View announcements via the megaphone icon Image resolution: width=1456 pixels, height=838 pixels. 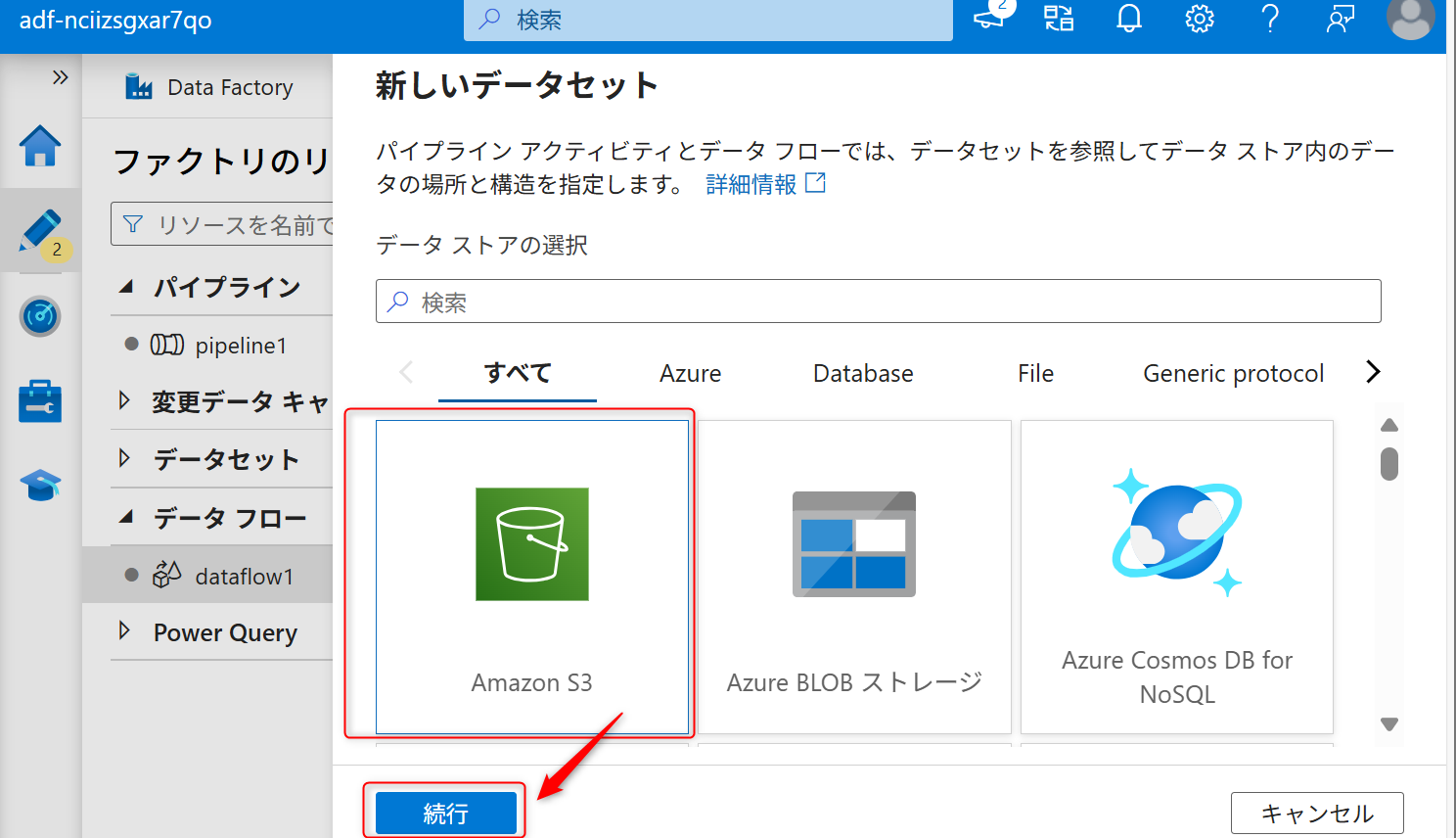point(988,19)
